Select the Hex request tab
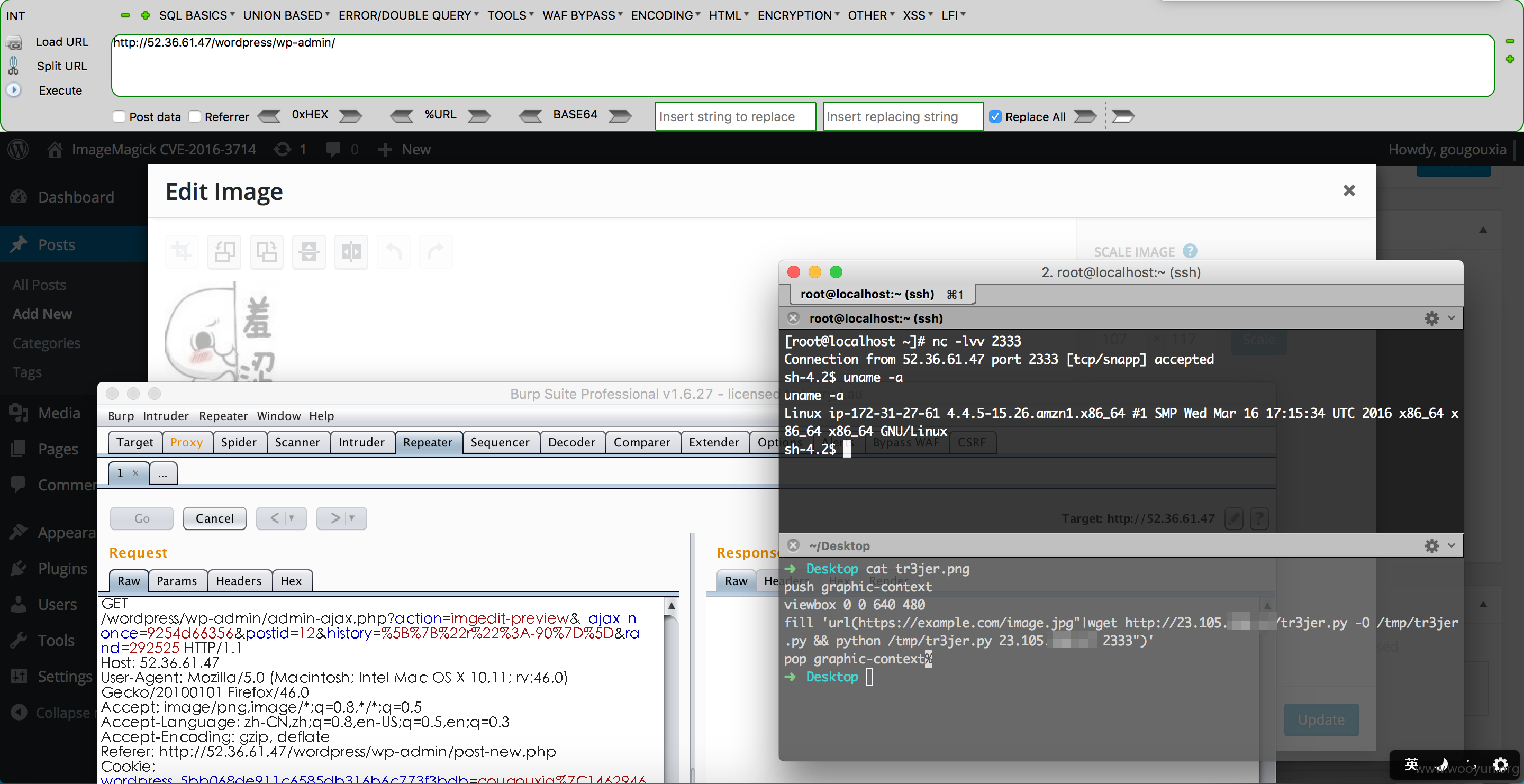Image resolution: width=1524 pixels, height=784 pixels. (291, 581)
